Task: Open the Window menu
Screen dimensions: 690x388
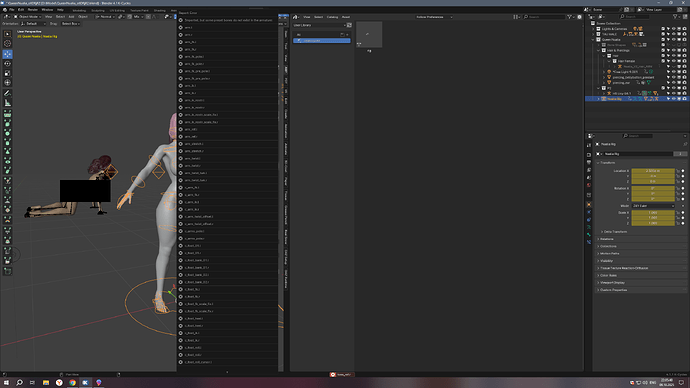Action: pos(47,10)
